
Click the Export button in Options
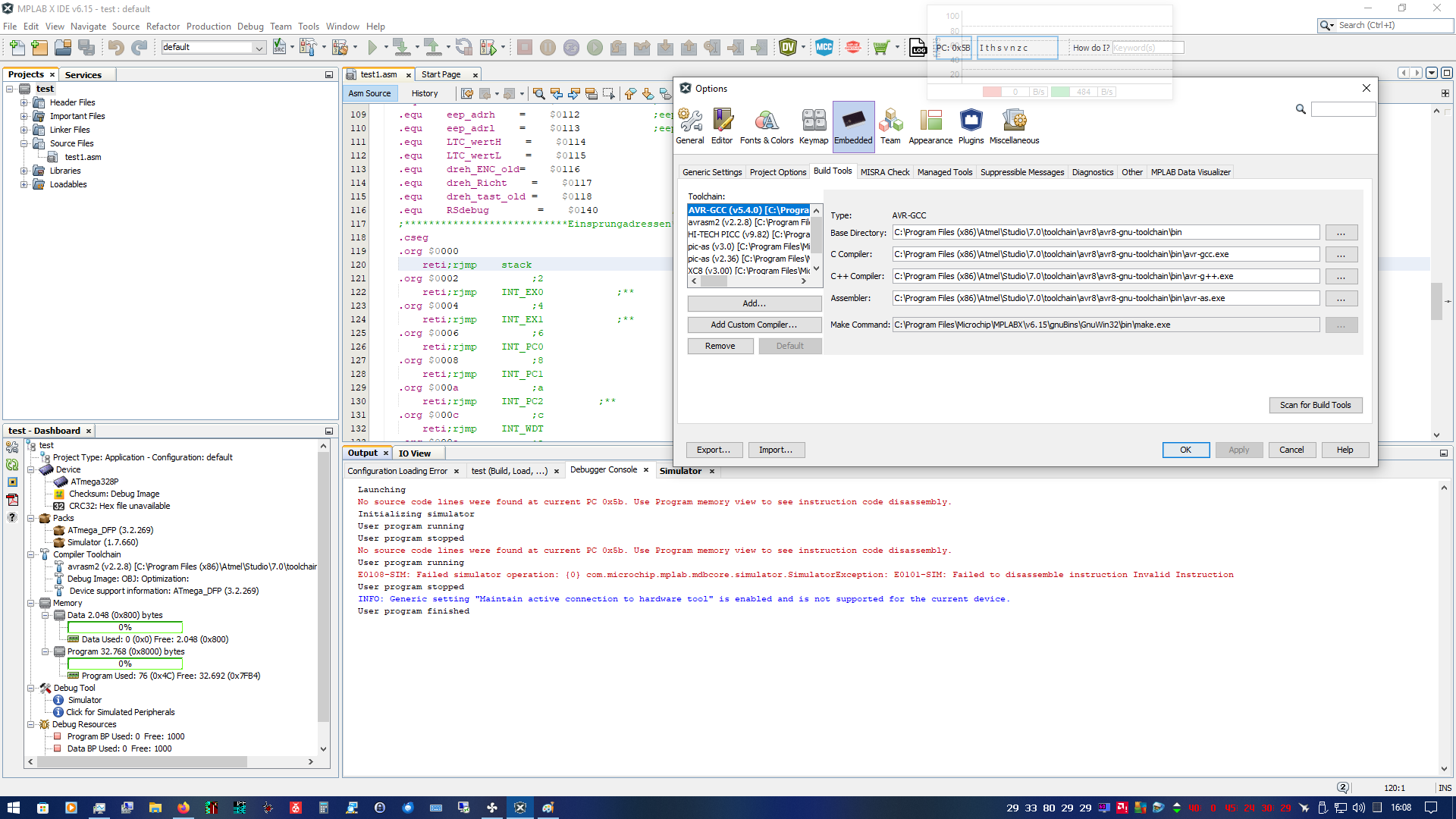point(713,450)
